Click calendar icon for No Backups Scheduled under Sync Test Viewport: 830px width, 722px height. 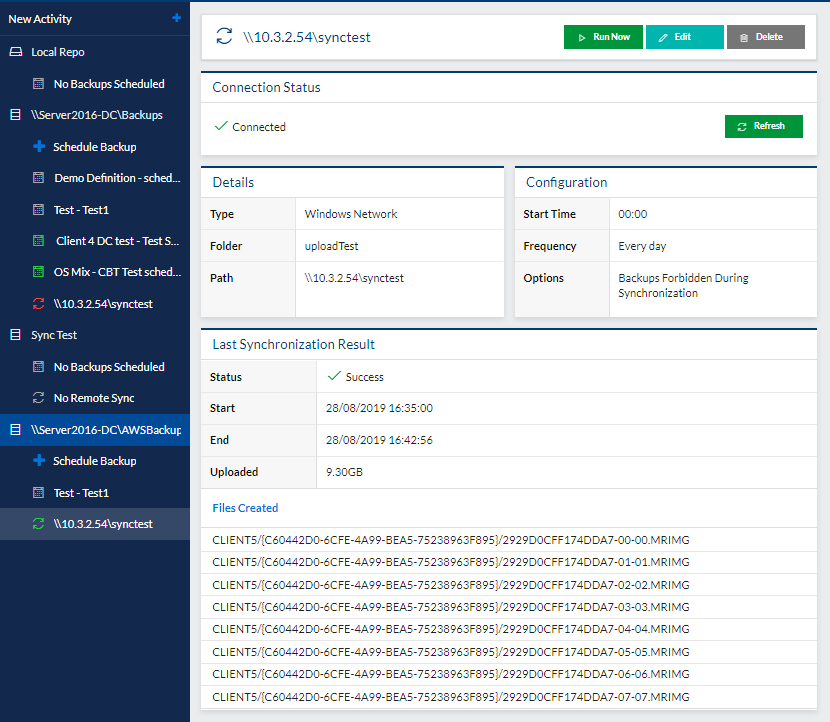(x=39, y=367)
